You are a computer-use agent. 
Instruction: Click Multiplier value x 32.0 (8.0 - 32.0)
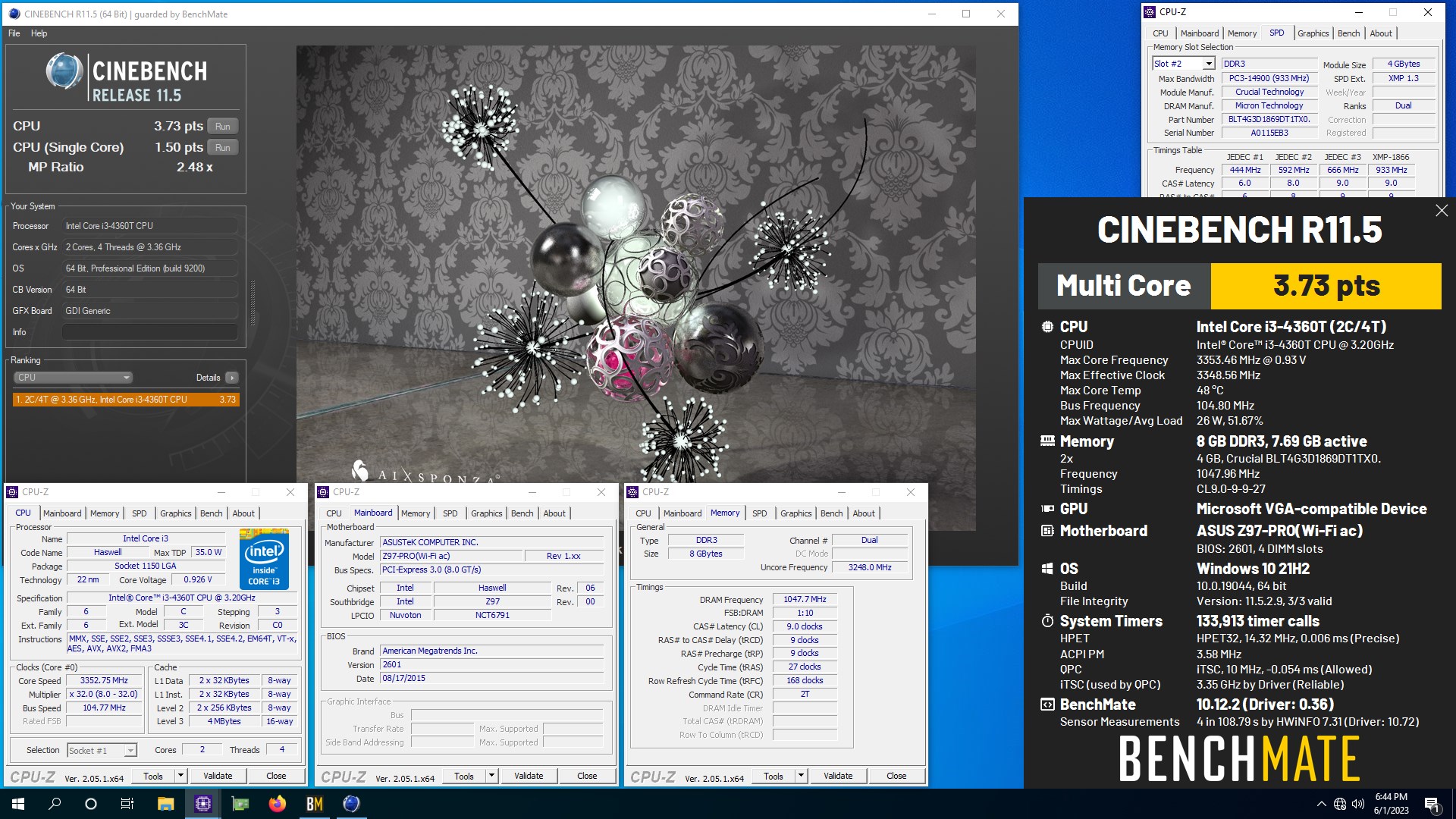click(x=104, y=695)
